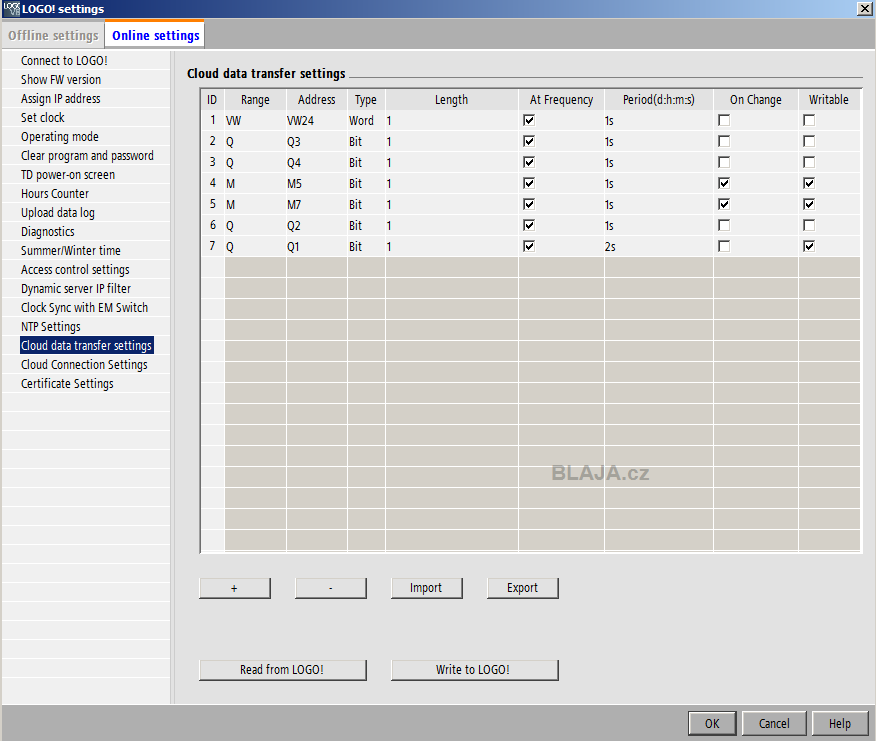Toggle At Frequency checkbox for M7

point(529,204)
